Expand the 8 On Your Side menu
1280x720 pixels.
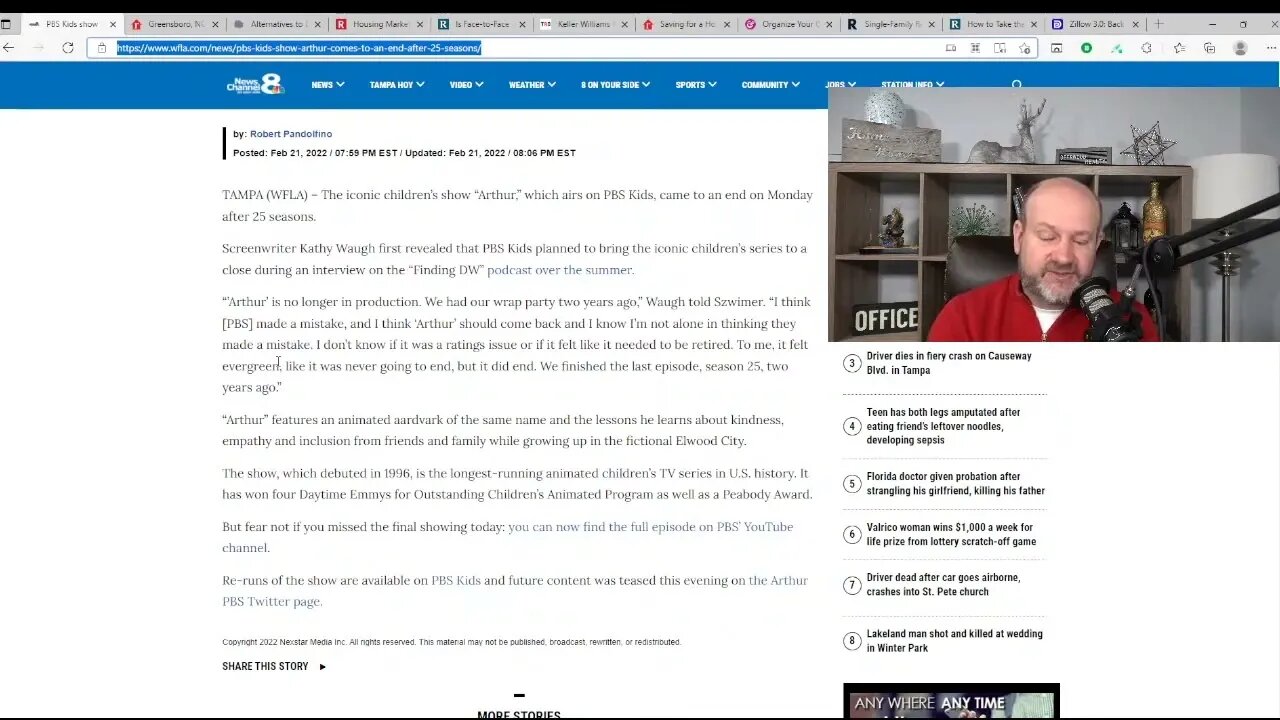point(616,85)
